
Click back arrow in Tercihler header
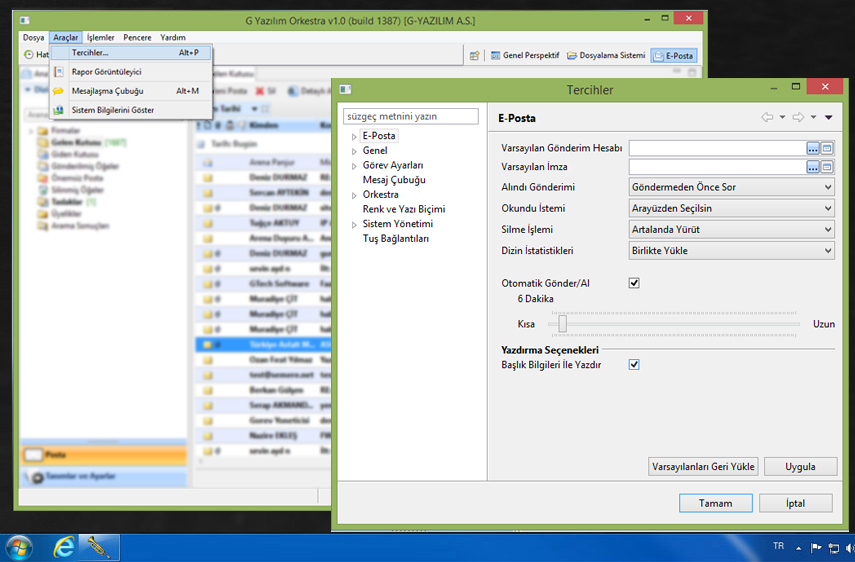coord(767,117)
